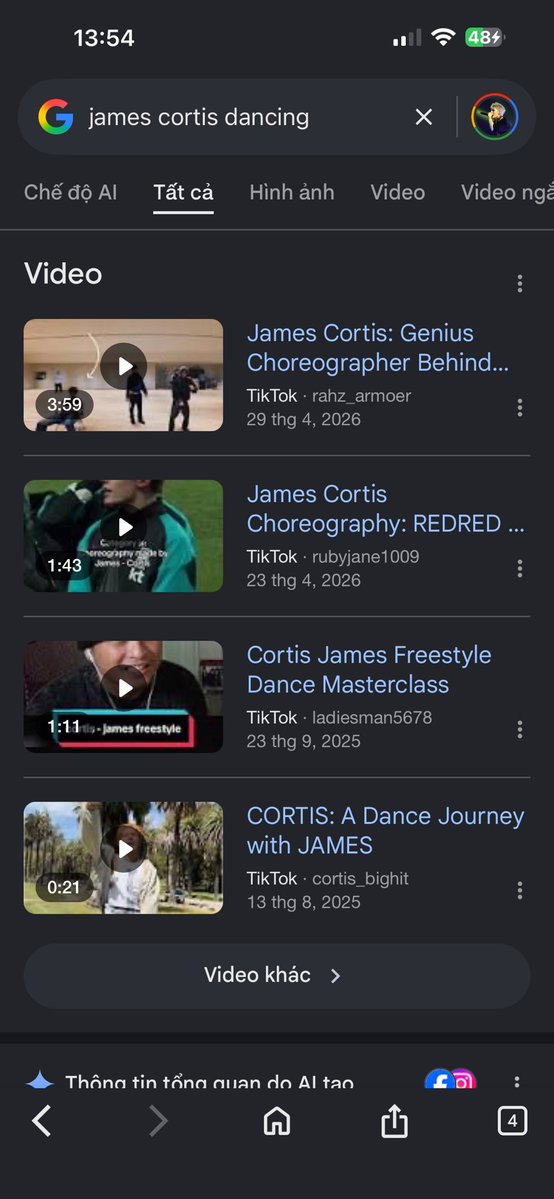Clear the search query with X icon

pos(423,117)
